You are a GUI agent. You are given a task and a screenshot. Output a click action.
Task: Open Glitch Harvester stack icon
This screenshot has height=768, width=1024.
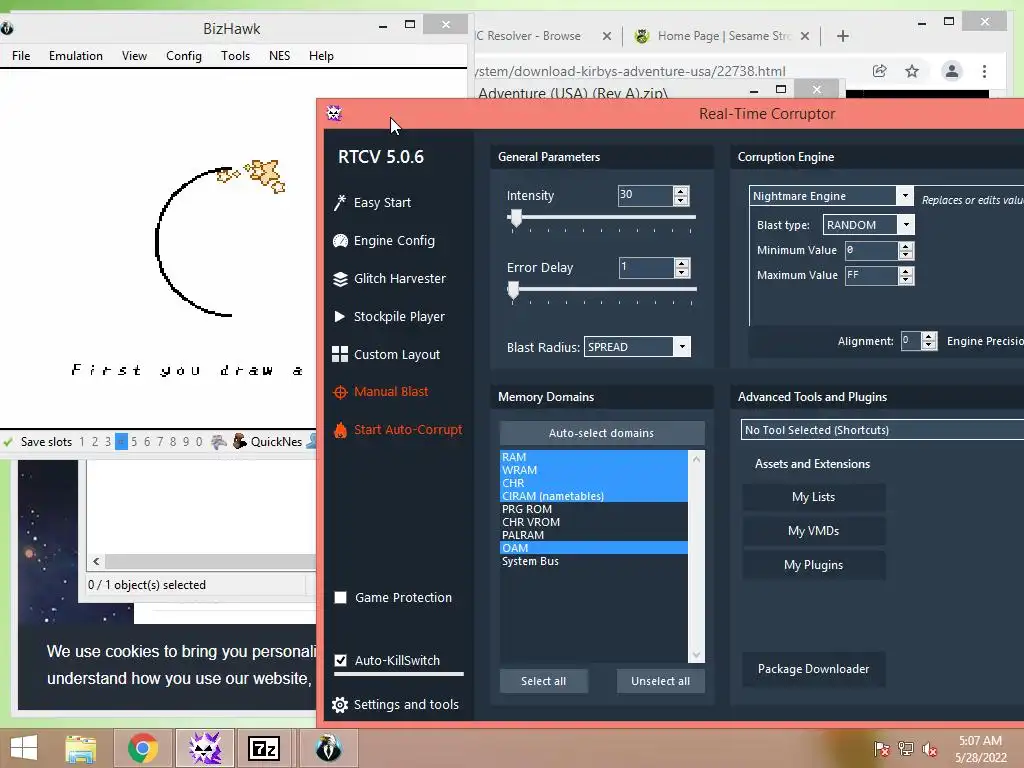[340, 279]
